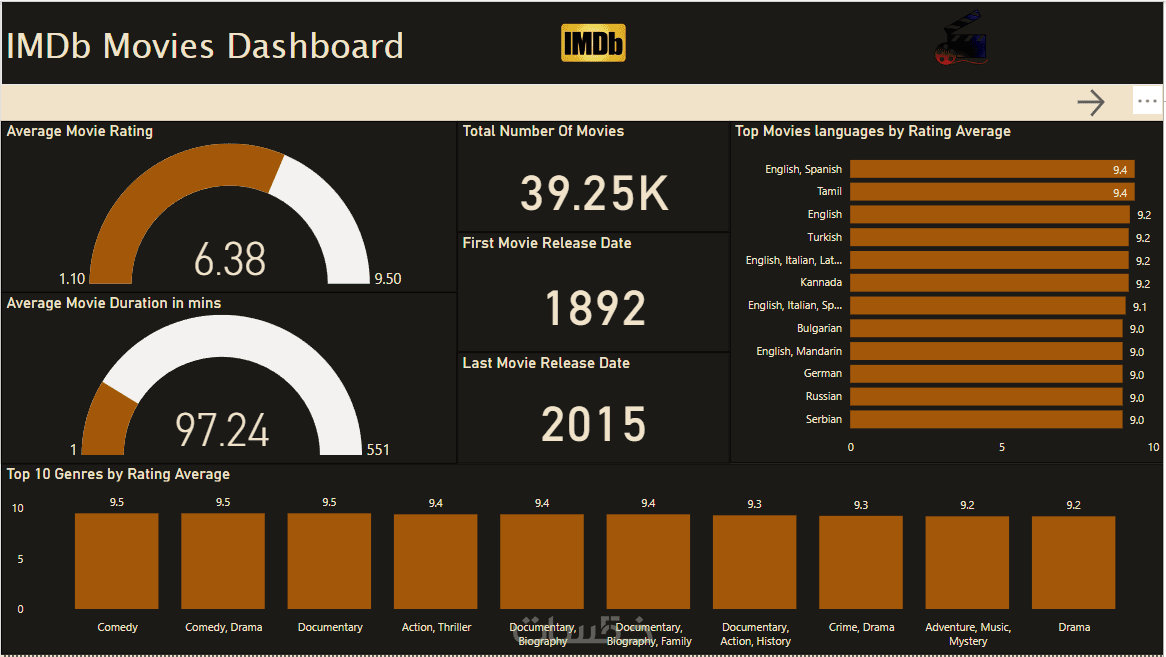The height and width of the screenshot is (657, 1166).
Task: Click the Adventure, Music, Mystery column
Action: [x=967, y=563]
